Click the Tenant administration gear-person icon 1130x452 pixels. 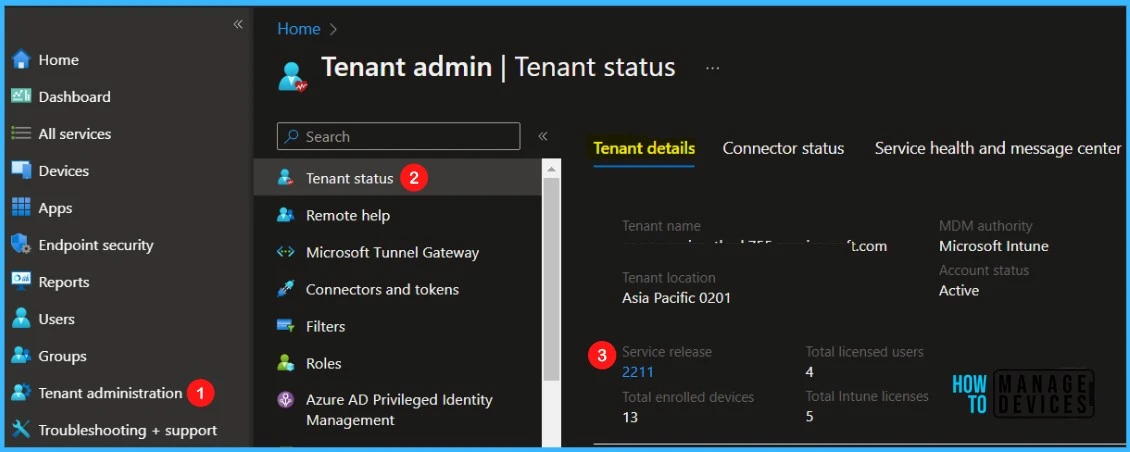[x=21, y=393]
